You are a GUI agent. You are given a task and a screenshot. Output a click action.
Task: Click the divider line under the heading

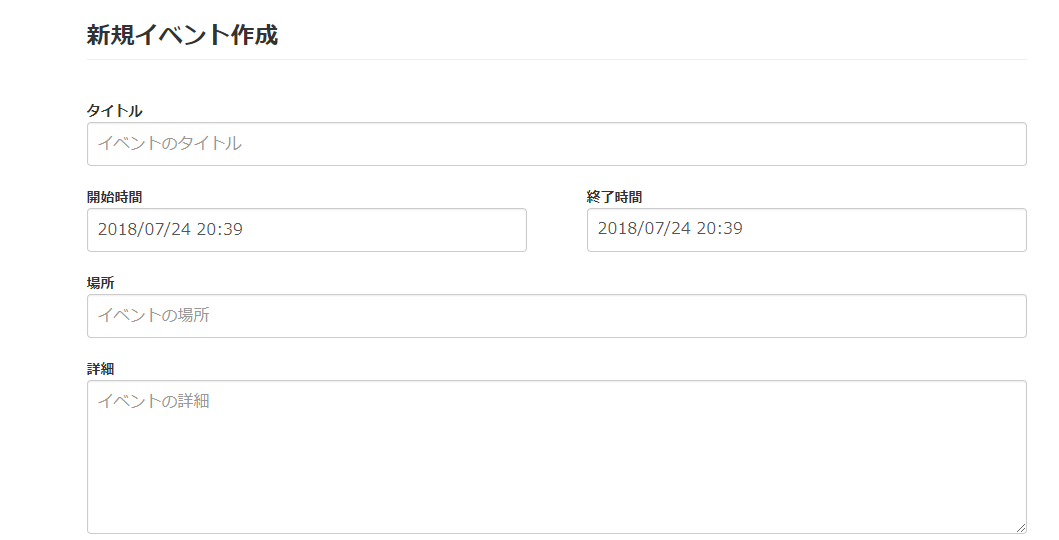coord(556,60)
